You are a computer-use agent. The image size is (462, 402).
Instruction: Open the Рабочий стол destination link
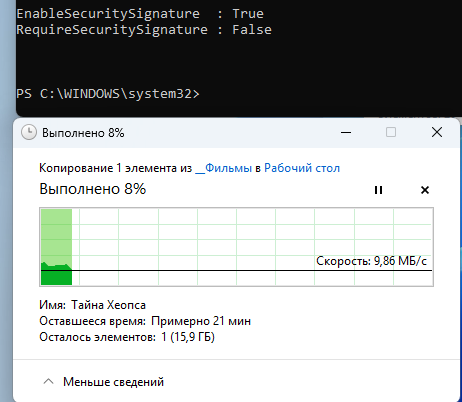pyautogui.click(x=302, y=168)
